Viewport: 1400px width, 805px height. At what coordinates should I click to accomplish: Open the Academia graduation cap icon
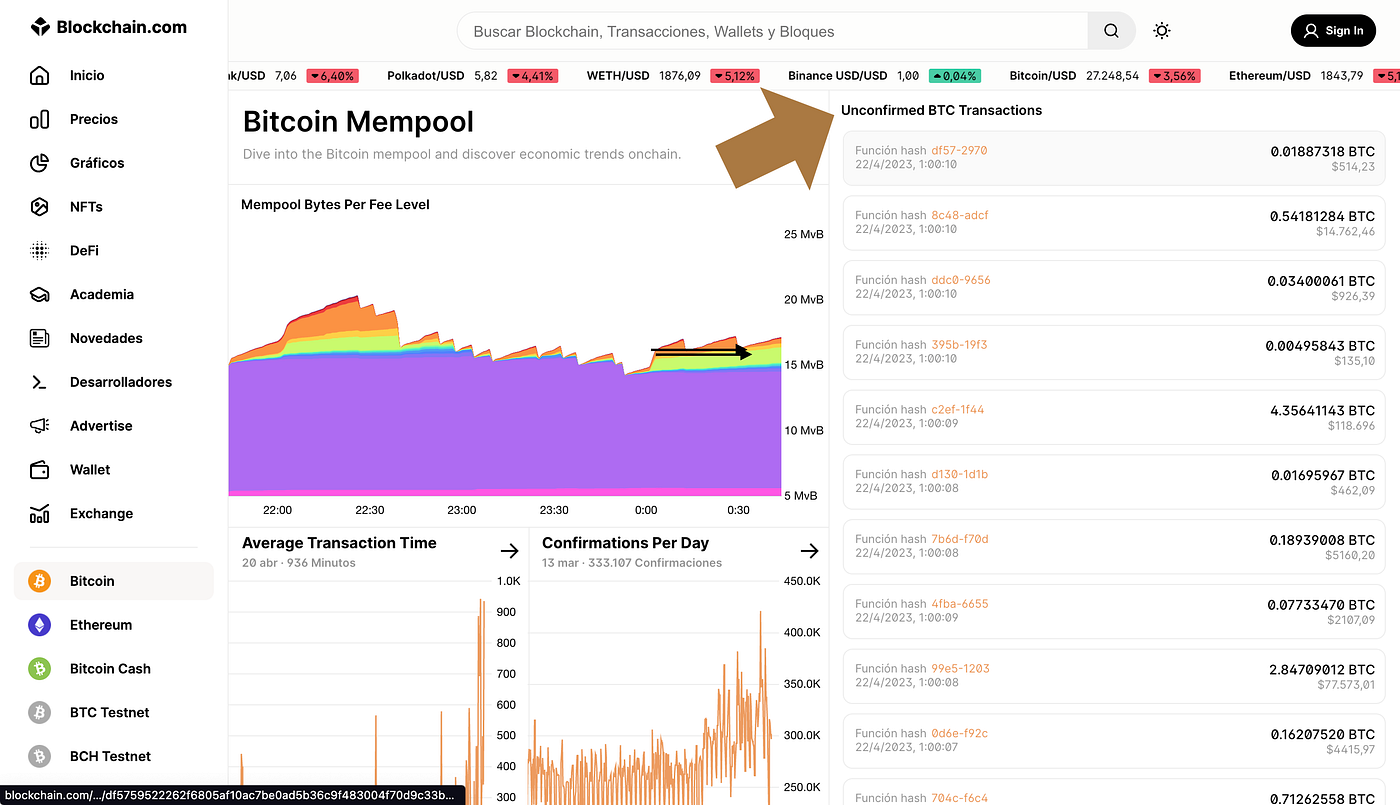point(39,295)
